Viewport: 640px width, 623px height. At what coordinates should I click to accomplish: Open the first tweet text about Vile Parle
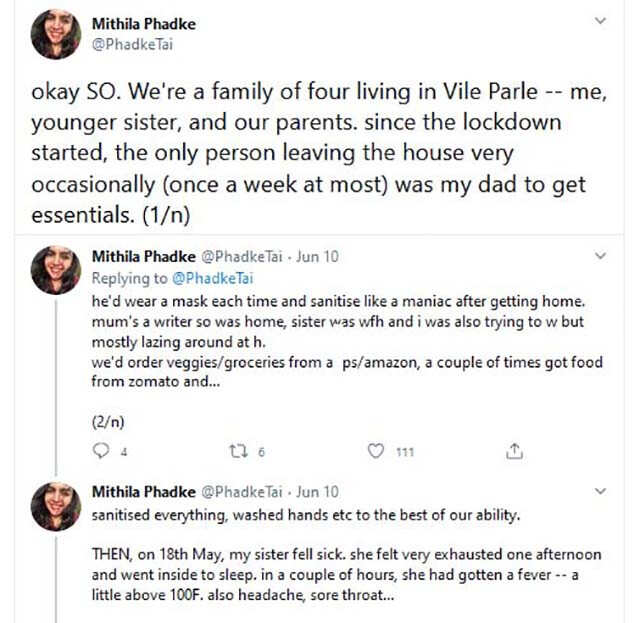[318, 153]
